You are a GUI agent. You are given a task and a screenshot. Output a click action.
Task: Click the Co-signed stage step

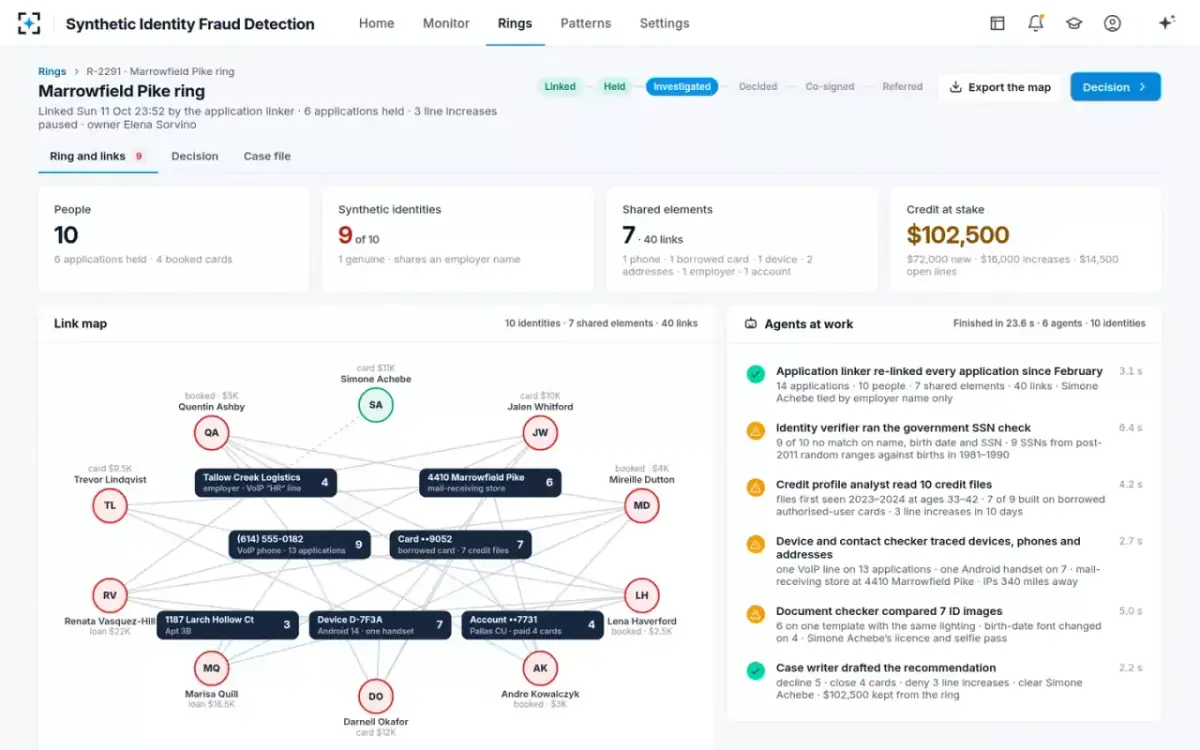[830, 87]
